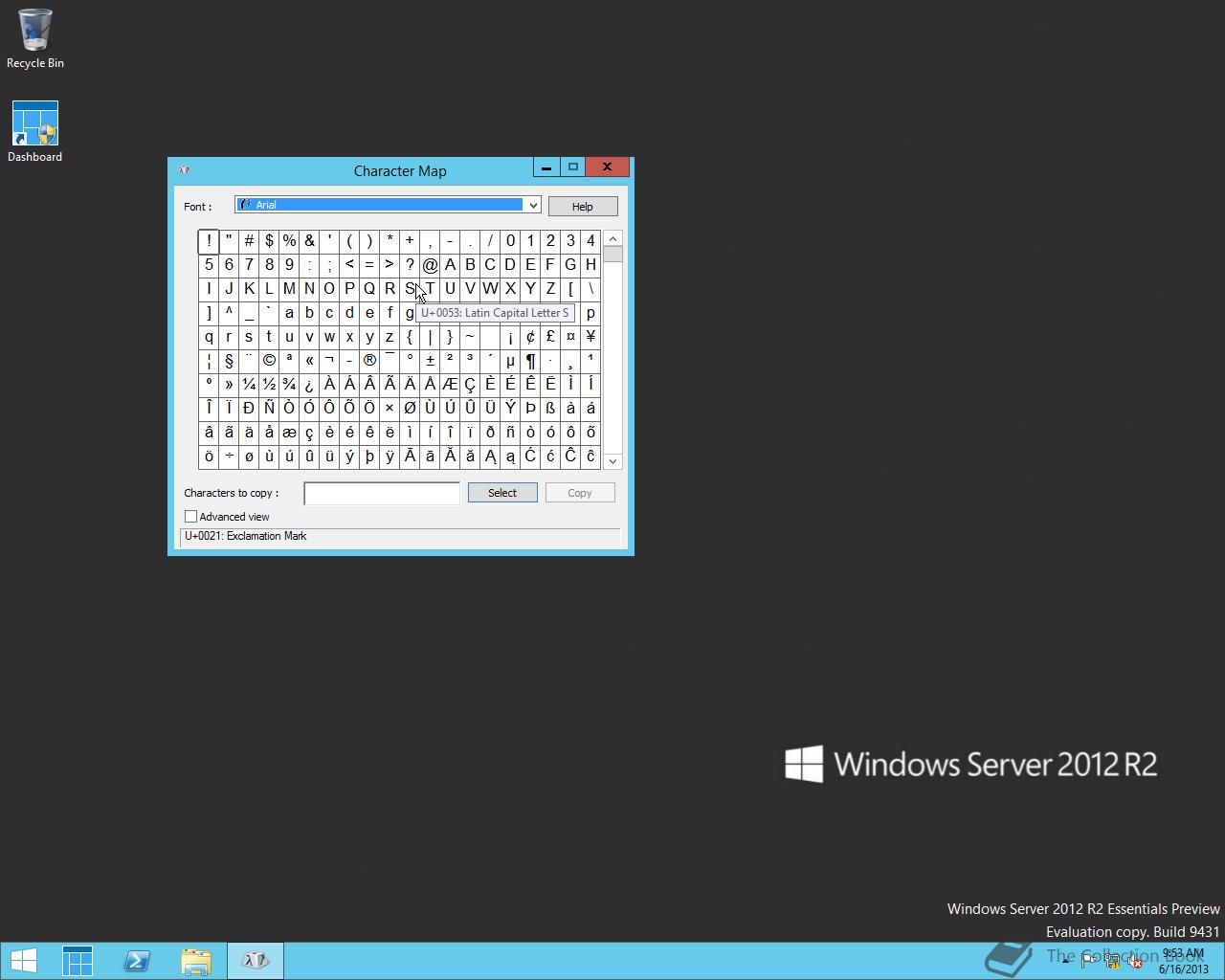Open the Recycle Bin desktop icon
This screenshot has width=1225, height=980.
click(34, 39)
